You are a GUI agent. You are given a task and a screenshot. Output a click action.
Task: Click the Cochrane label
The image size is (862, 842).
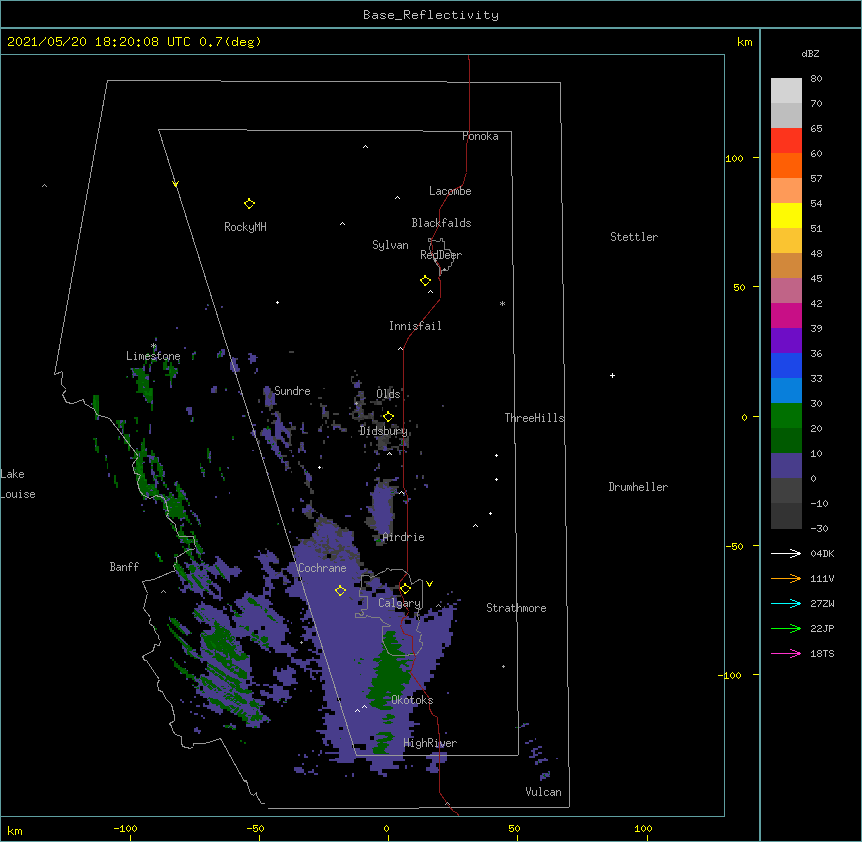click(322, 568)
